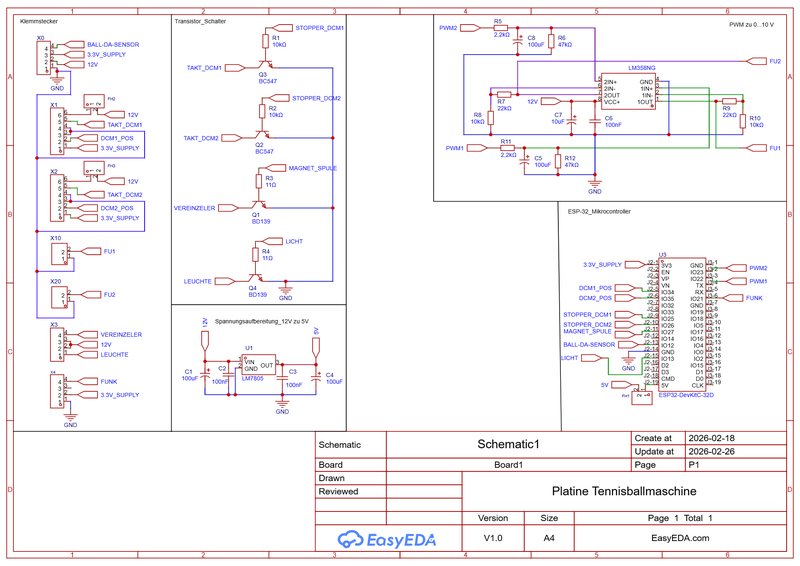Click the version value 'V1.0'
Screen dimensions: 800x566
pyautogui.click(x=493, y=538)
